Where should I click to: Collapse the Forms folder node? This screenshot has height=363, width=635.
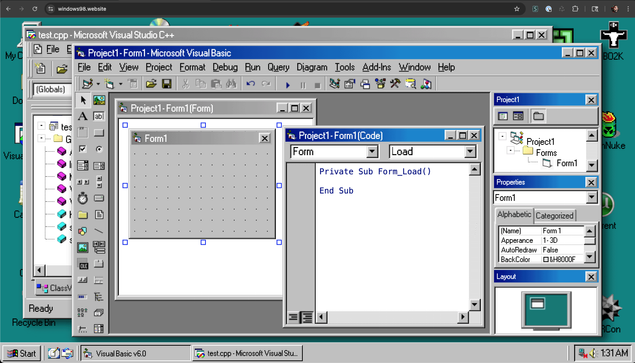tap(511, 151)
